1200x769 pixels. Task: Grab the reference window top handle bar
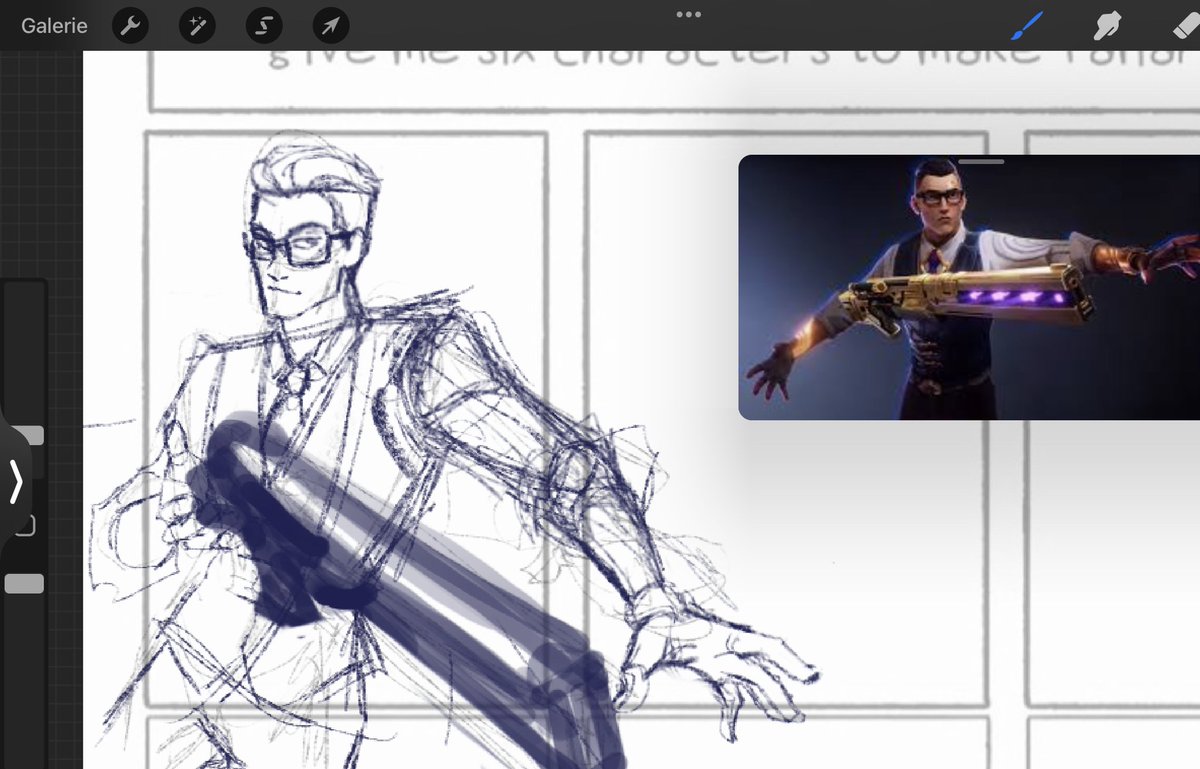981,161
